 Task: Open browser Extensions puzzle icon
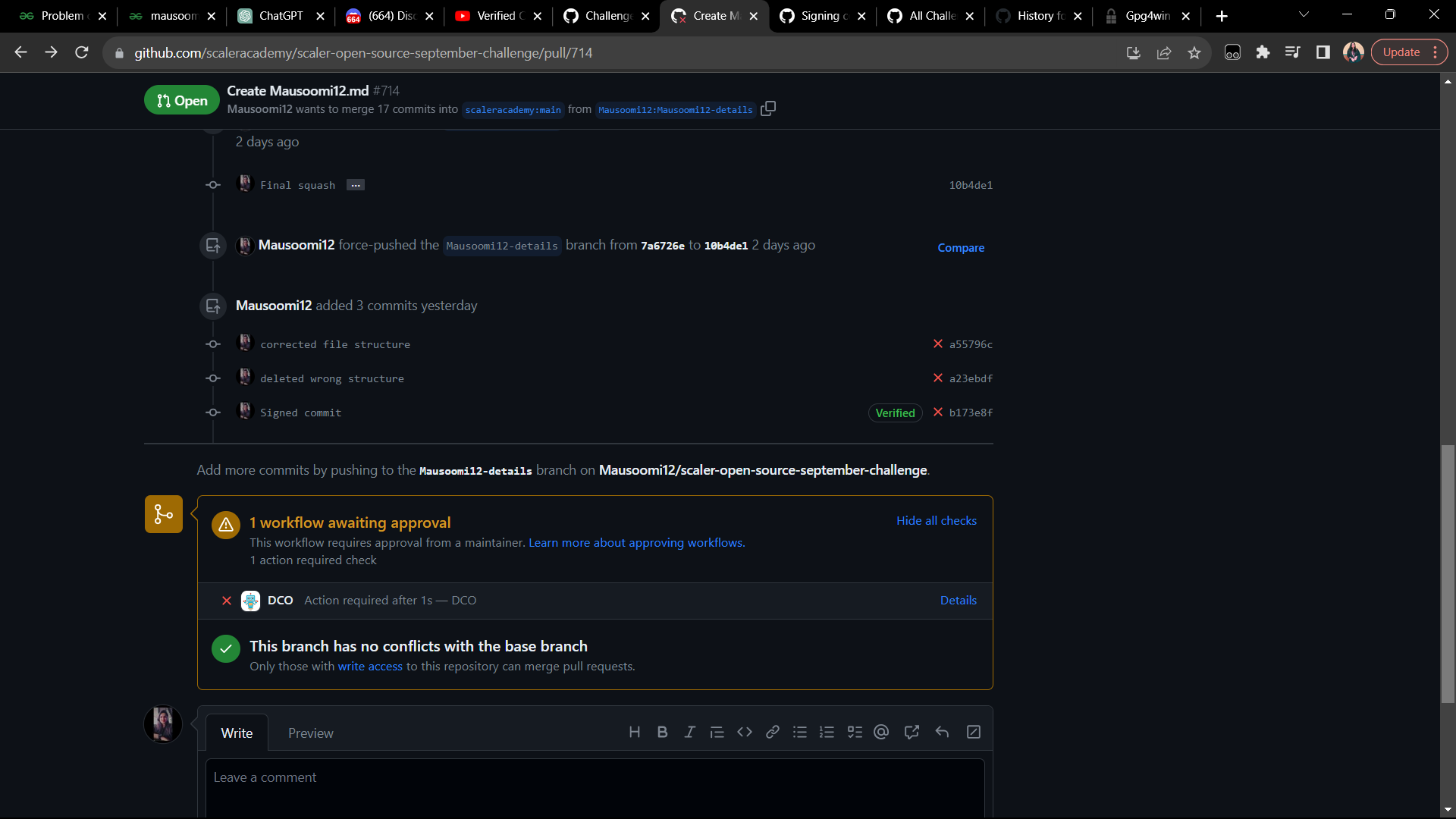1263,52
